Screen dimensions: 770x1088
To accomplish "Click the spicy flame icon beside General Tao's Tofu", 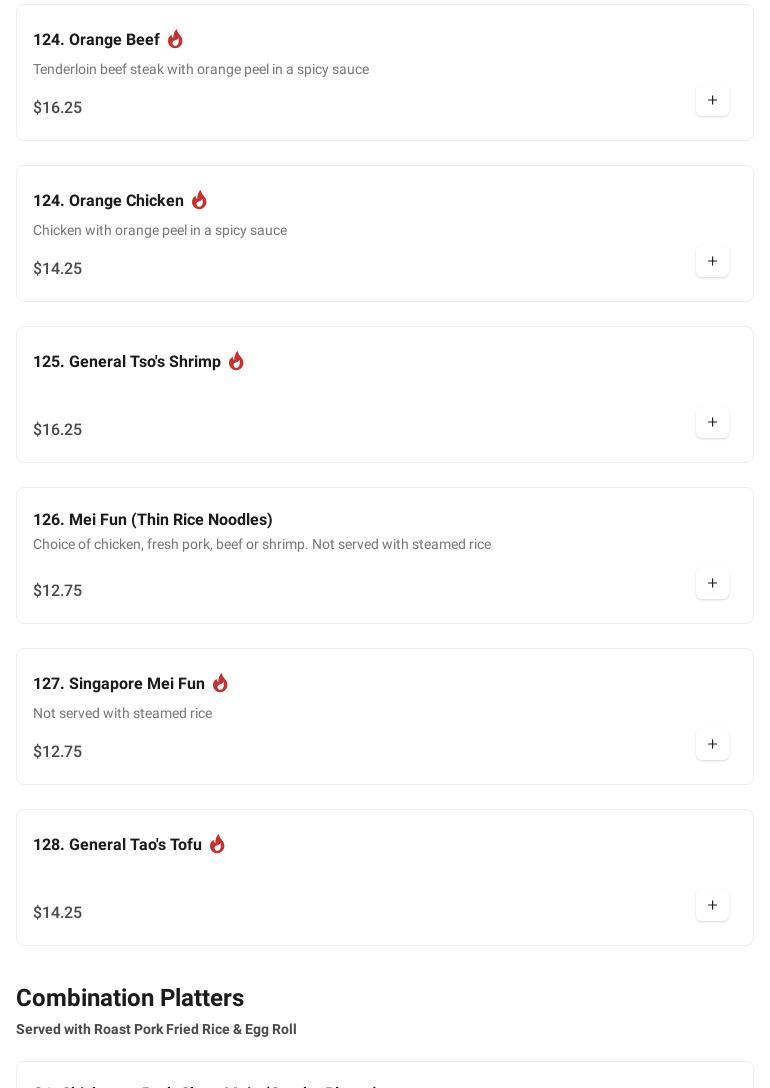I will [x=217, y=844].
